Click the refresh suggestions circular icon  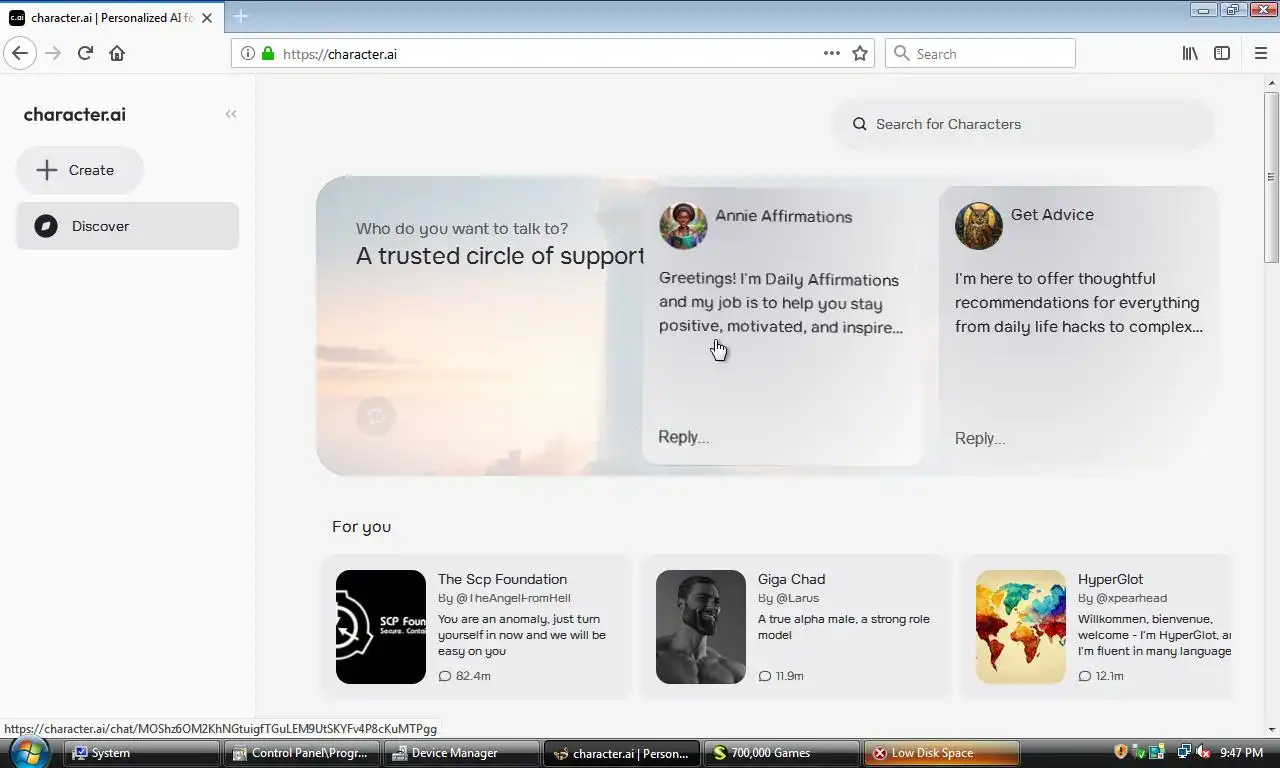[x=376, y=416]
